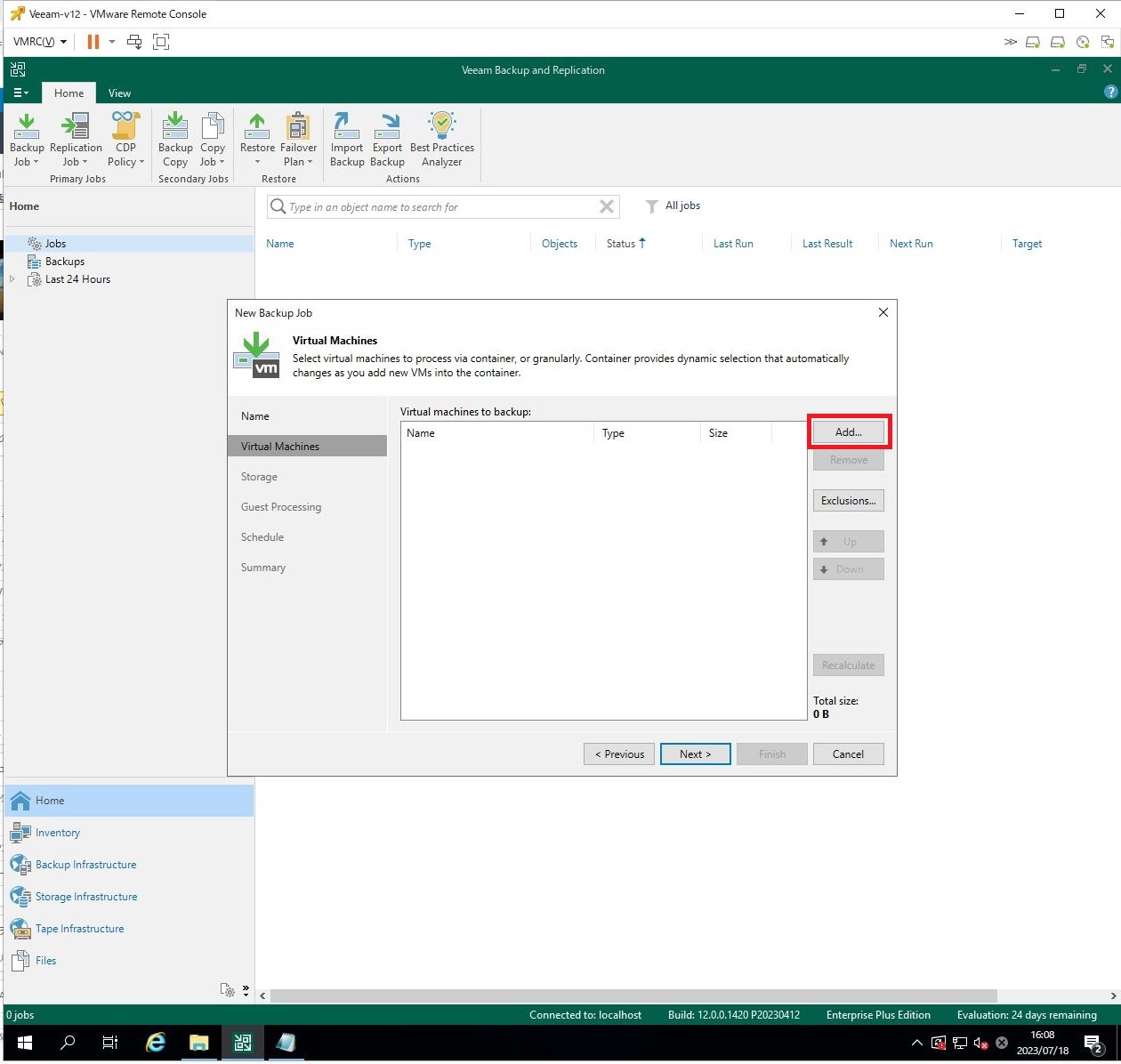1121x1064 pixels.
Task: Click the Veeam help question mark icon
Action: coord(1110,92)
